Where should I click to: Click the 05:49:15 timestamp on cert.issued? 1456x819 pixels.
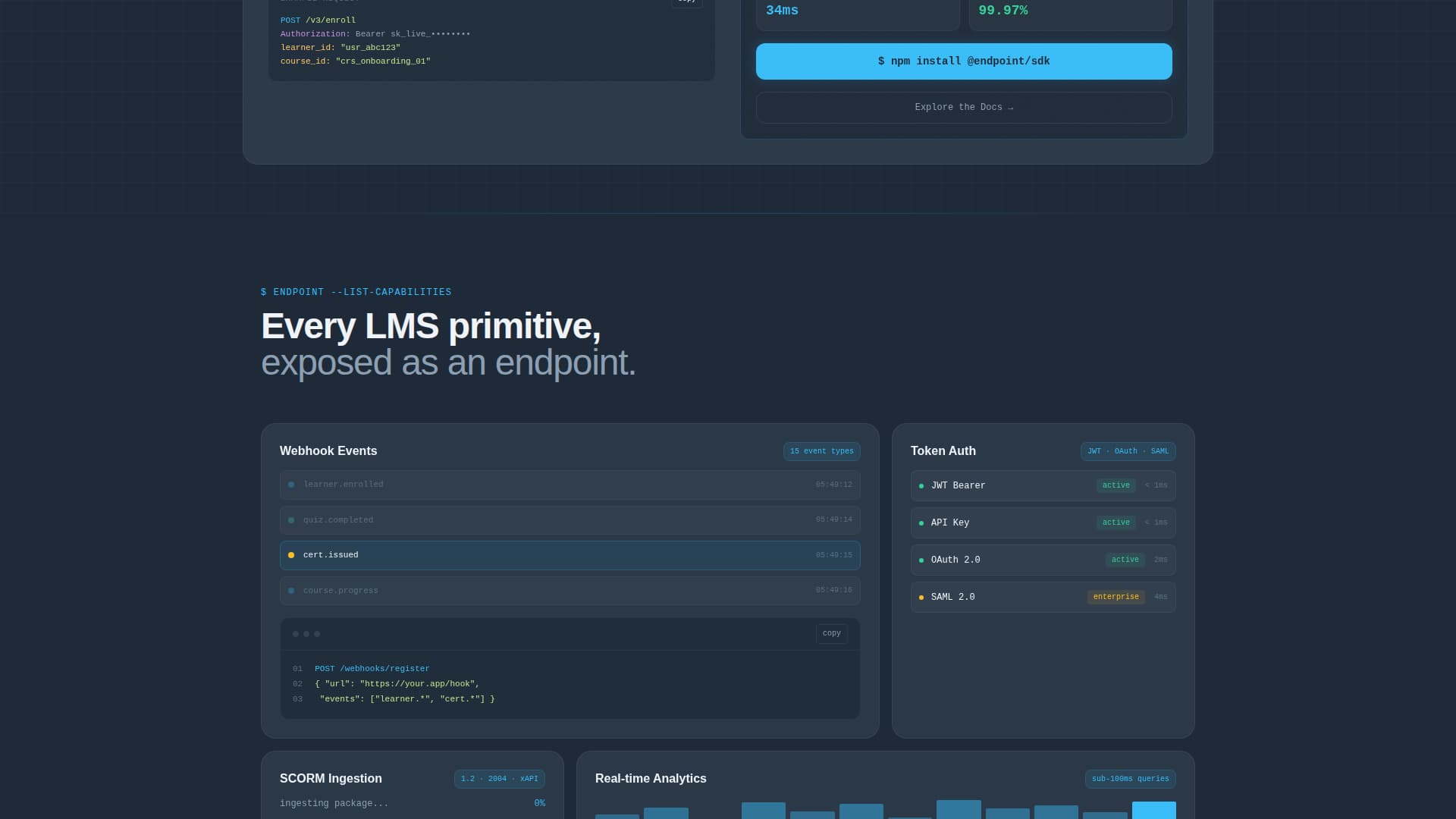click(x=833, y=555)
